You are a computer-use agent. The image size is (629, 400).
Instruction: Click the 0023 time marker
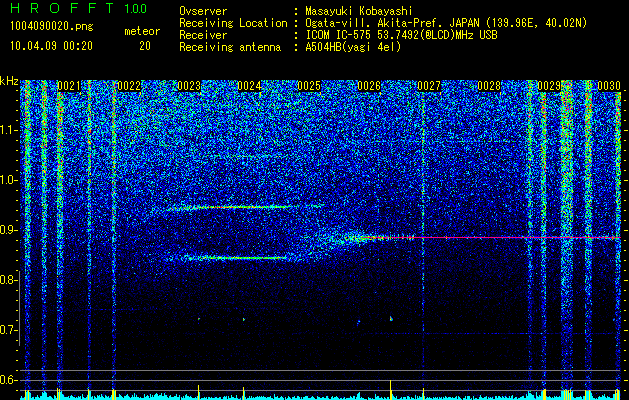[189, 86]
